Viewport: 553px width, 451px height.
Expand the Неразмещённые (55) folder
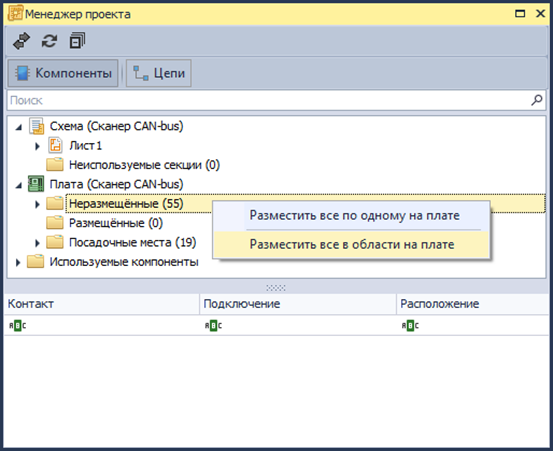tap(37, 204)
